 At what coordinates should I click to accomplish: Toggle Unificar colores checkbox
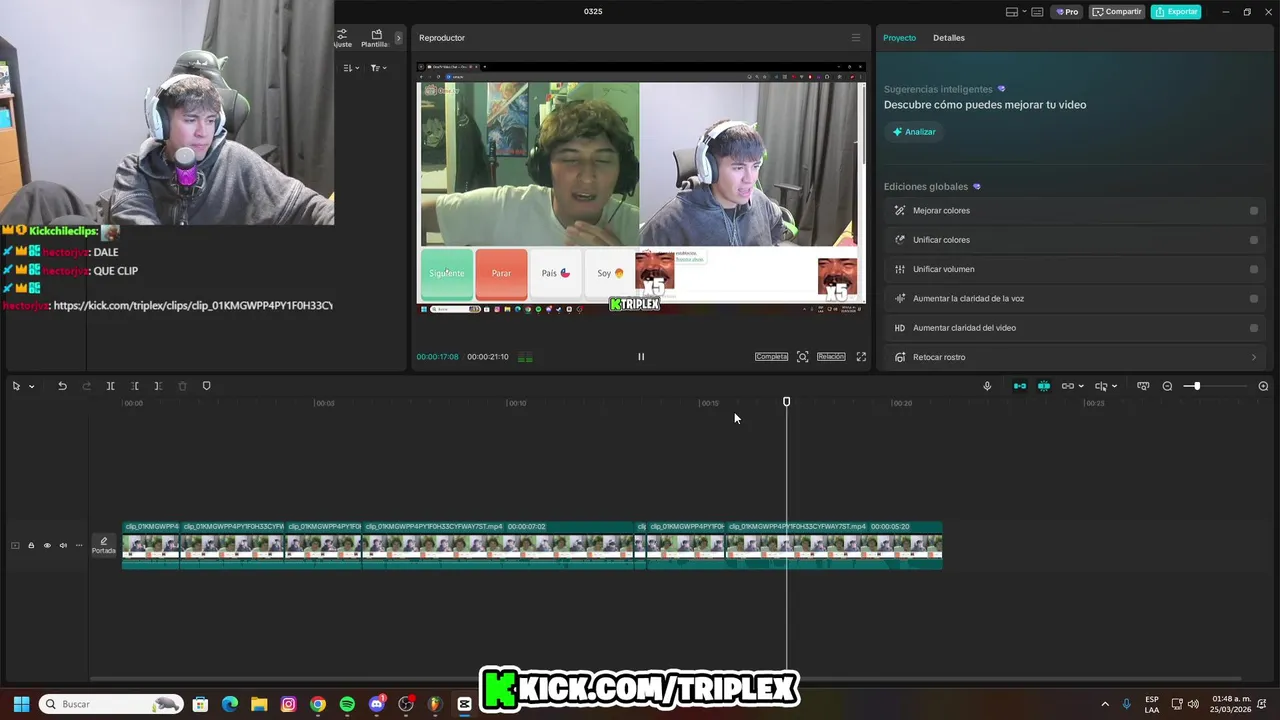(1254, 240)
